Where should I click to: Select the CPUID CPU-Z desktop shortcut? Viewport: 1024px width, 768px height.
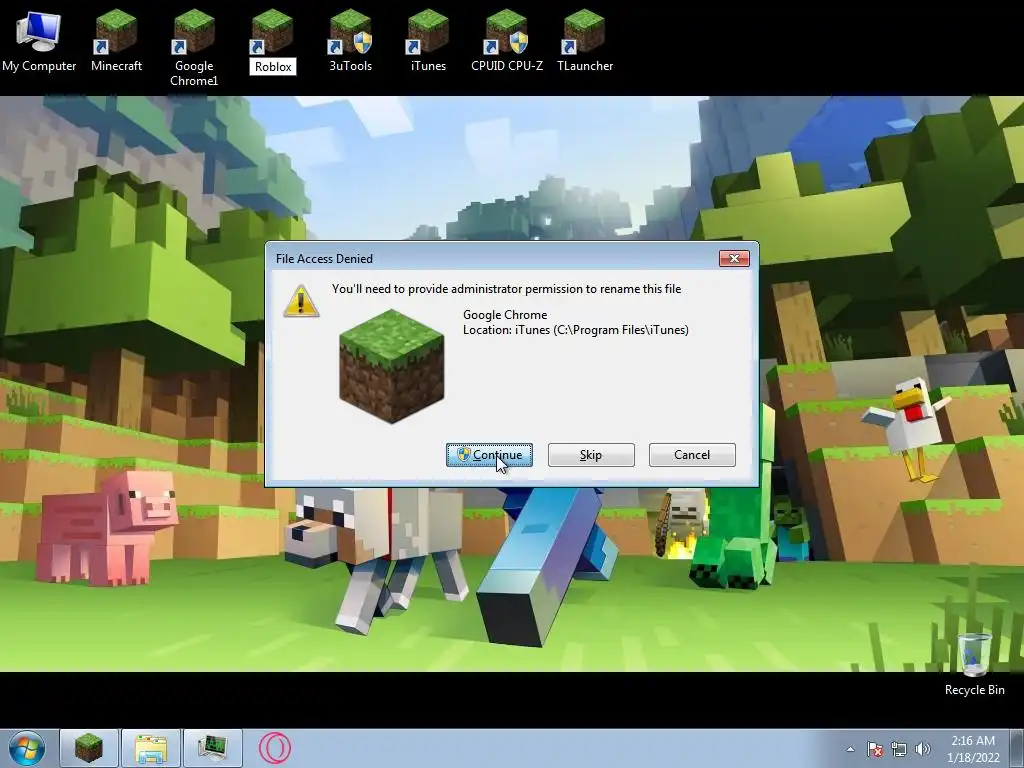click(x=507, y=40)
